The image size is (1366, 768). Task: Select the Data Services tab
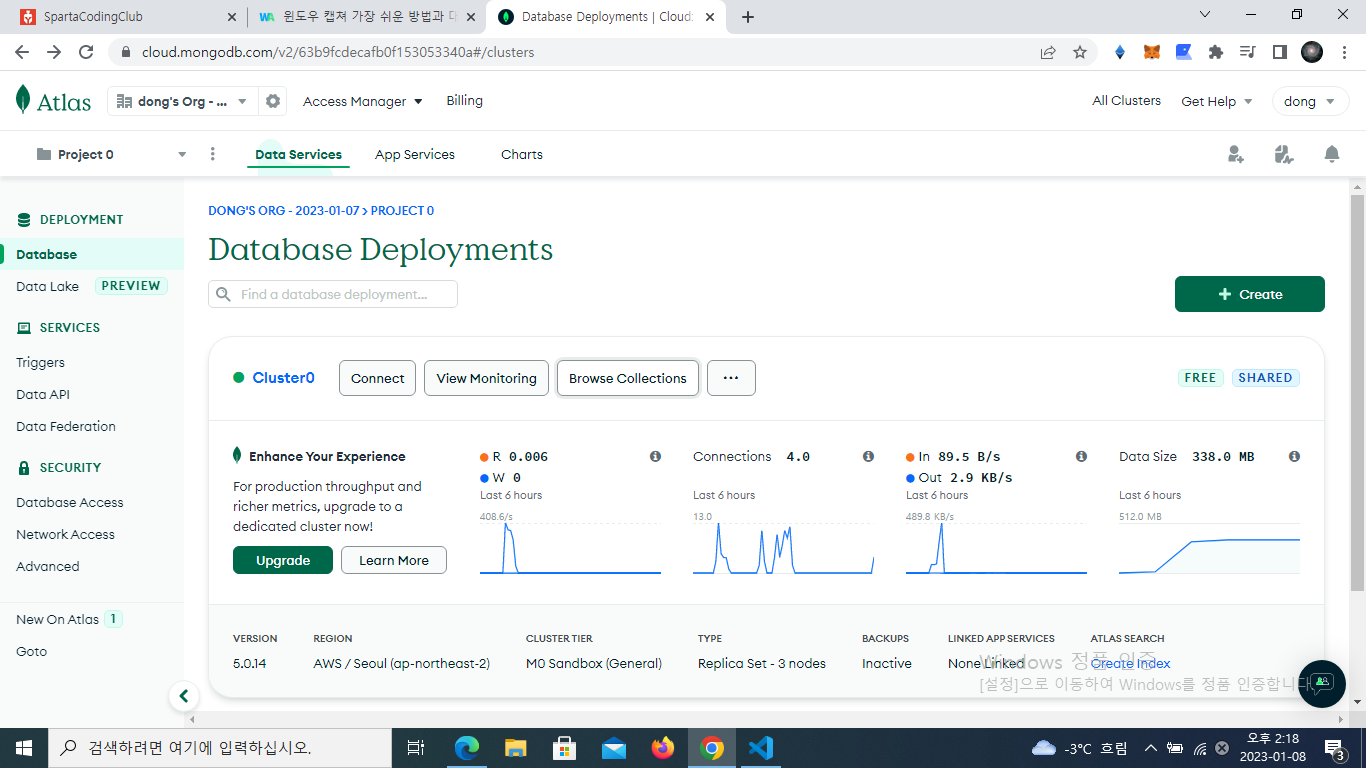(298, 155)
